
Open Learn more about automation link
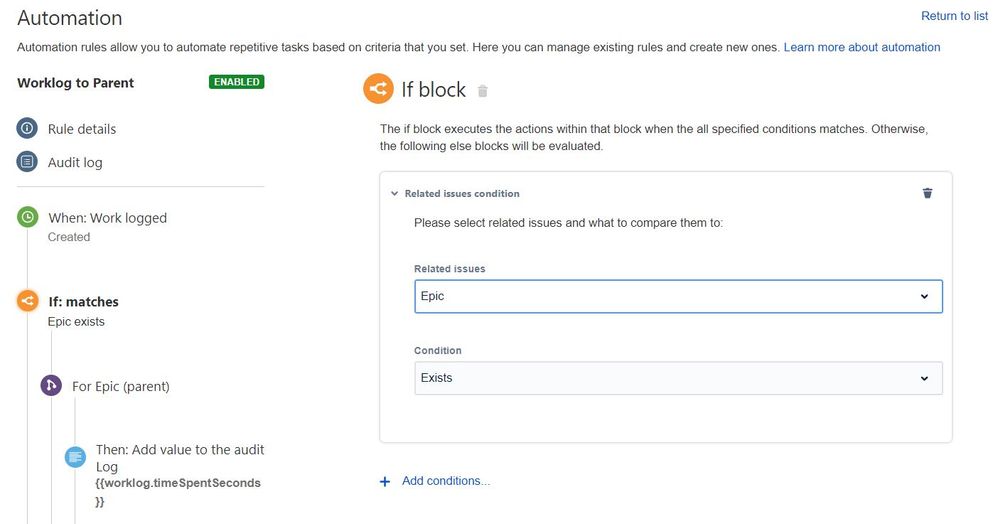862,47
